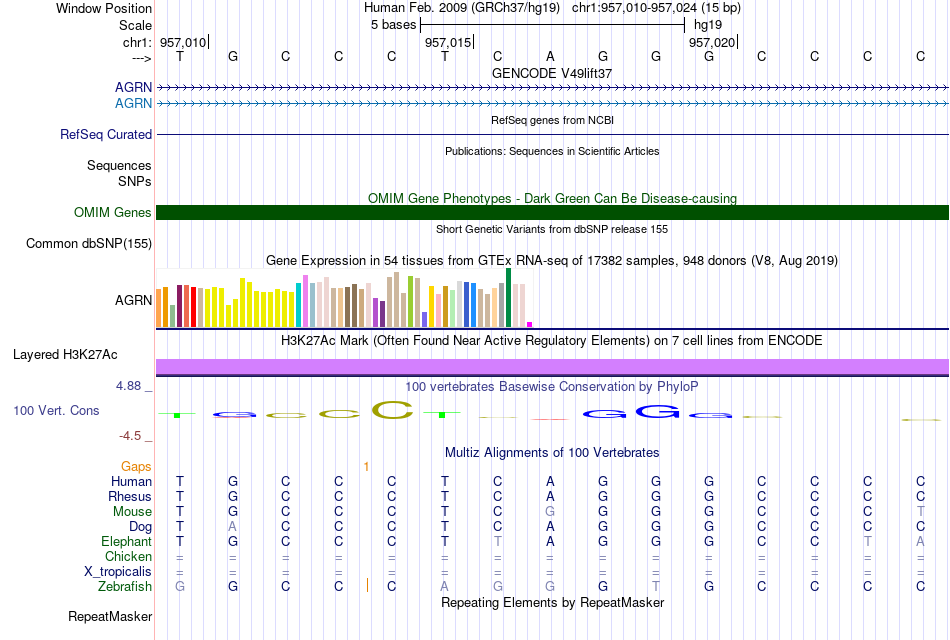Image resolution: width=950 pixels, height=640 pixels.
Task: Click the large C PhyloP conservation logo letter
Action: [x=392, y=410]
